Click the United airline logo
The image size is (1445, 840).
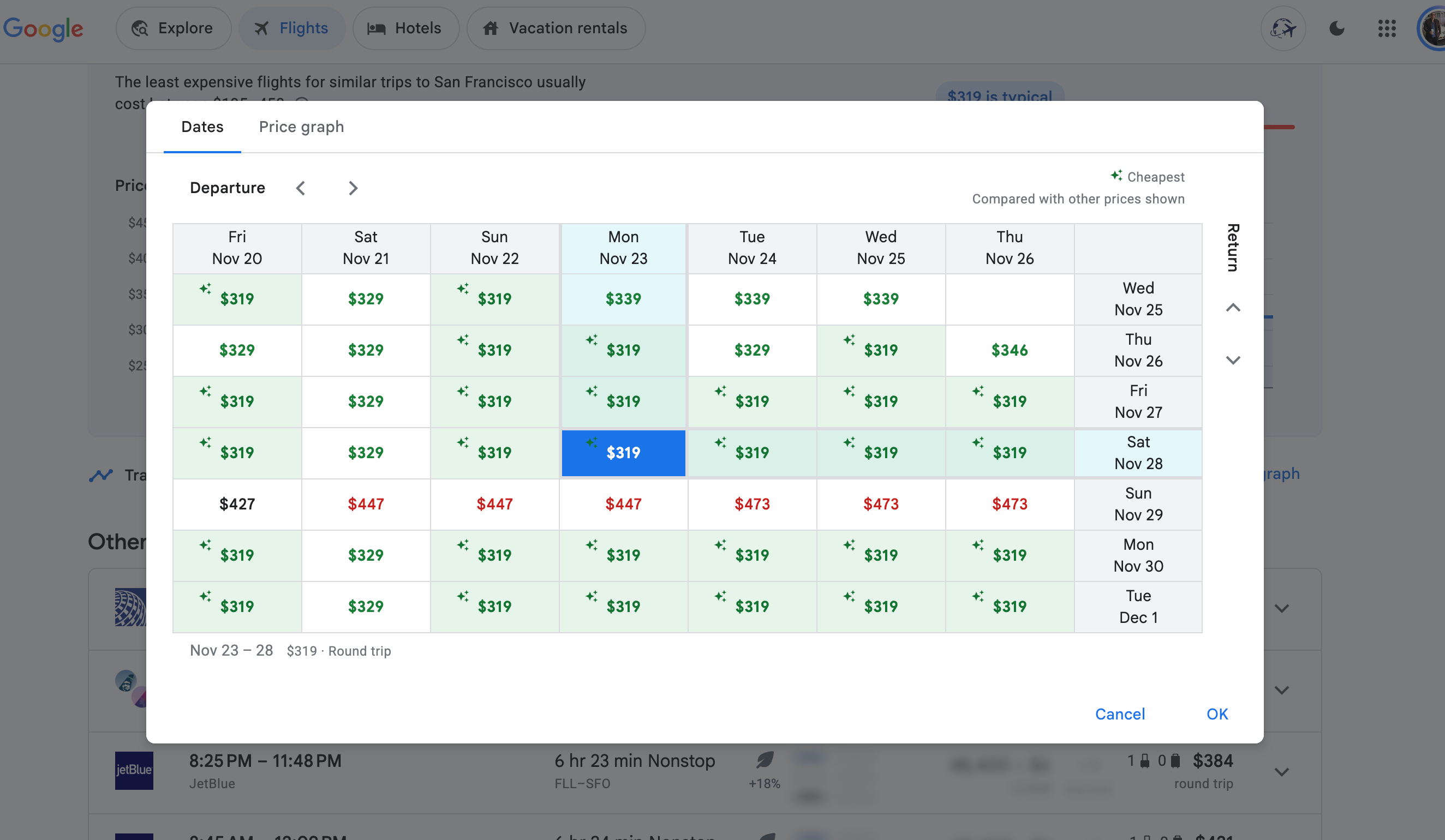[x=131, y=607]
